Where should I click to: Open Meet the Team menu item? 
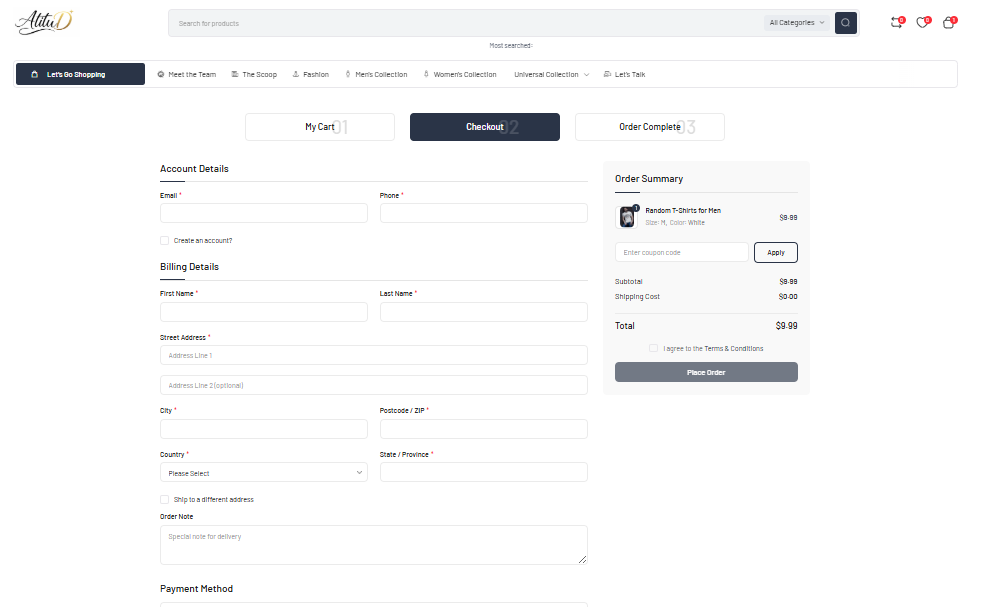(x=187, y=74)
